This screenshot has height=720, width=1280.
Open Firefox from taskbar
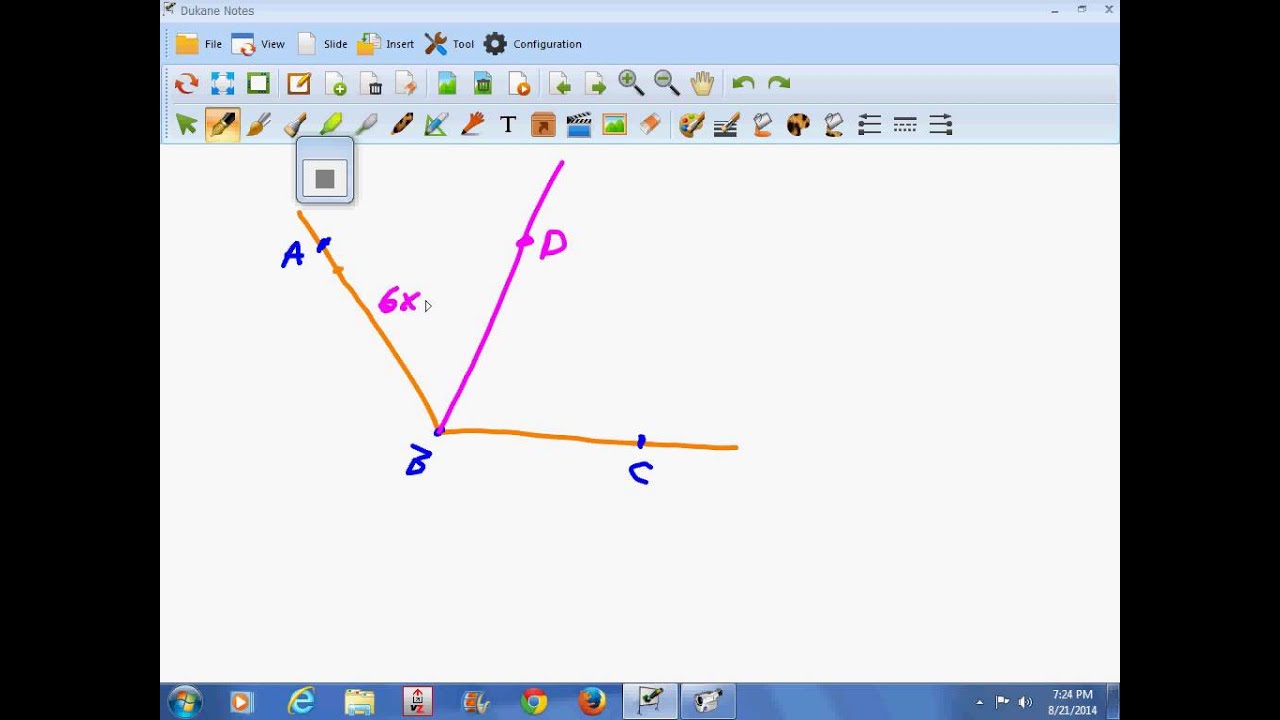coord(592,702)
